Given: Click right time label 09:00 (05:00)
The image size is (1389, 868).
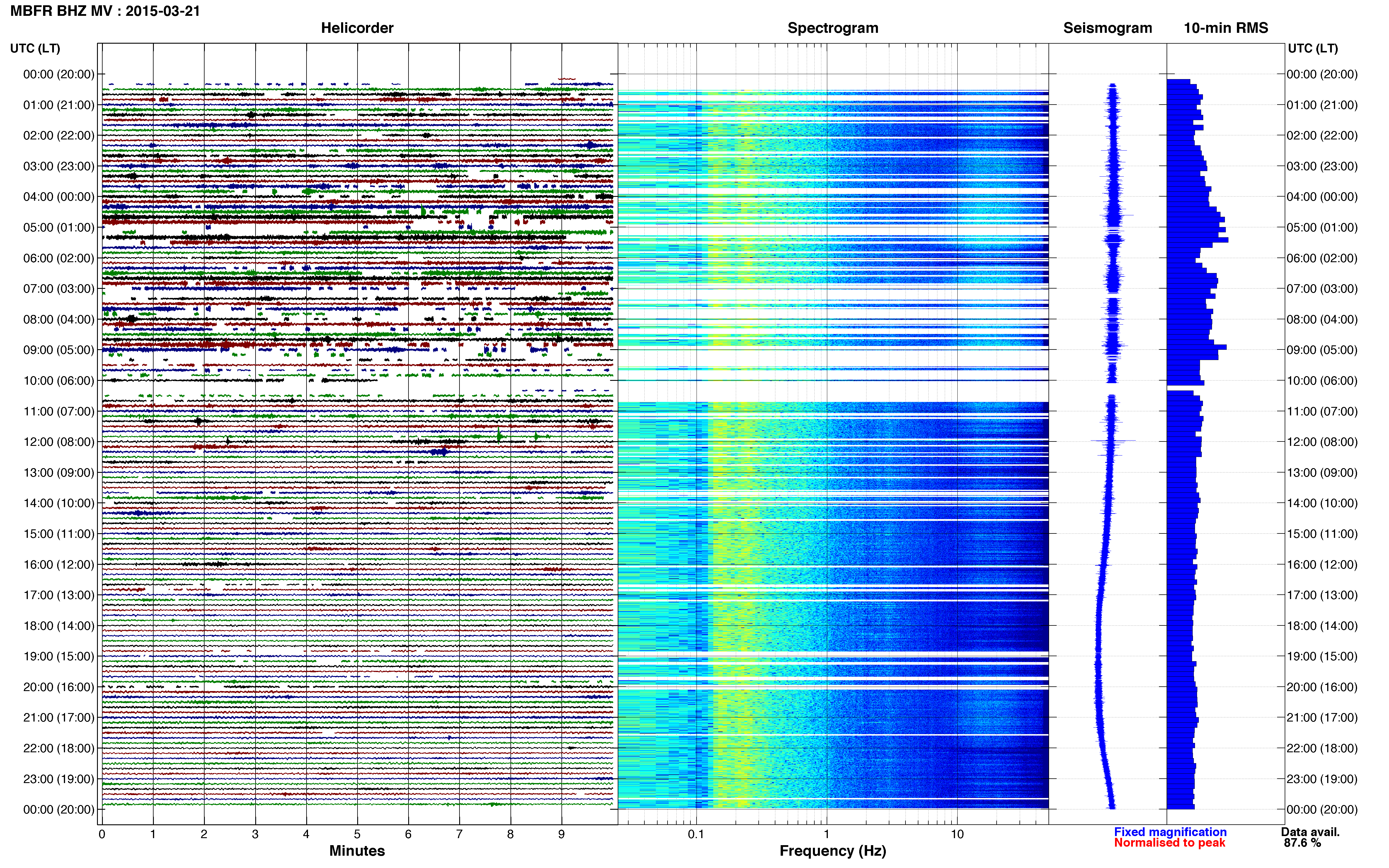Looking at the screenshot, I should coord(1322,350).
